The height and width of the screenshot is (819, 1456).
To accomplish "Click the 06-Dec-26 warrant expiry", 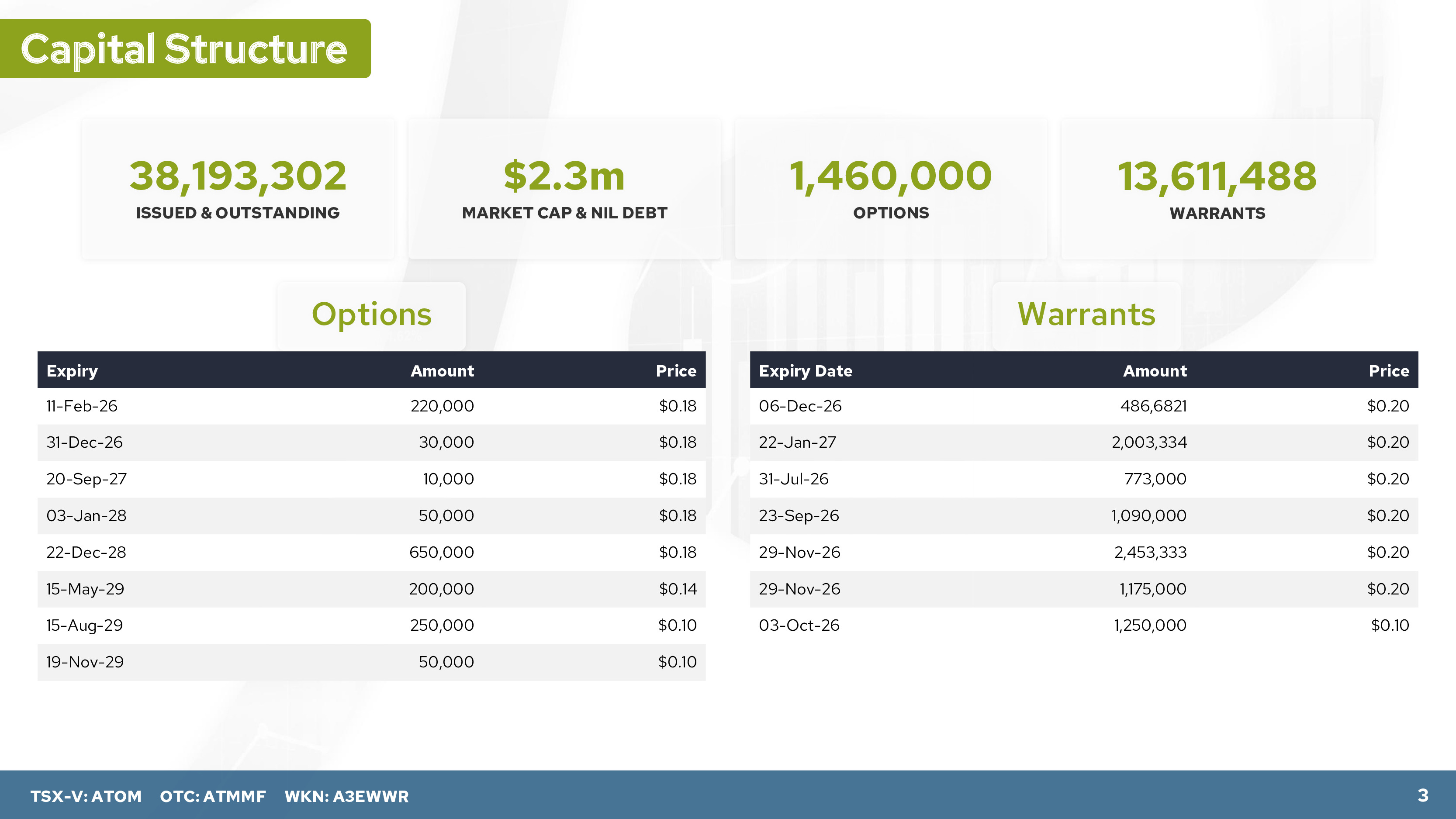I will (x=800, y=406).
